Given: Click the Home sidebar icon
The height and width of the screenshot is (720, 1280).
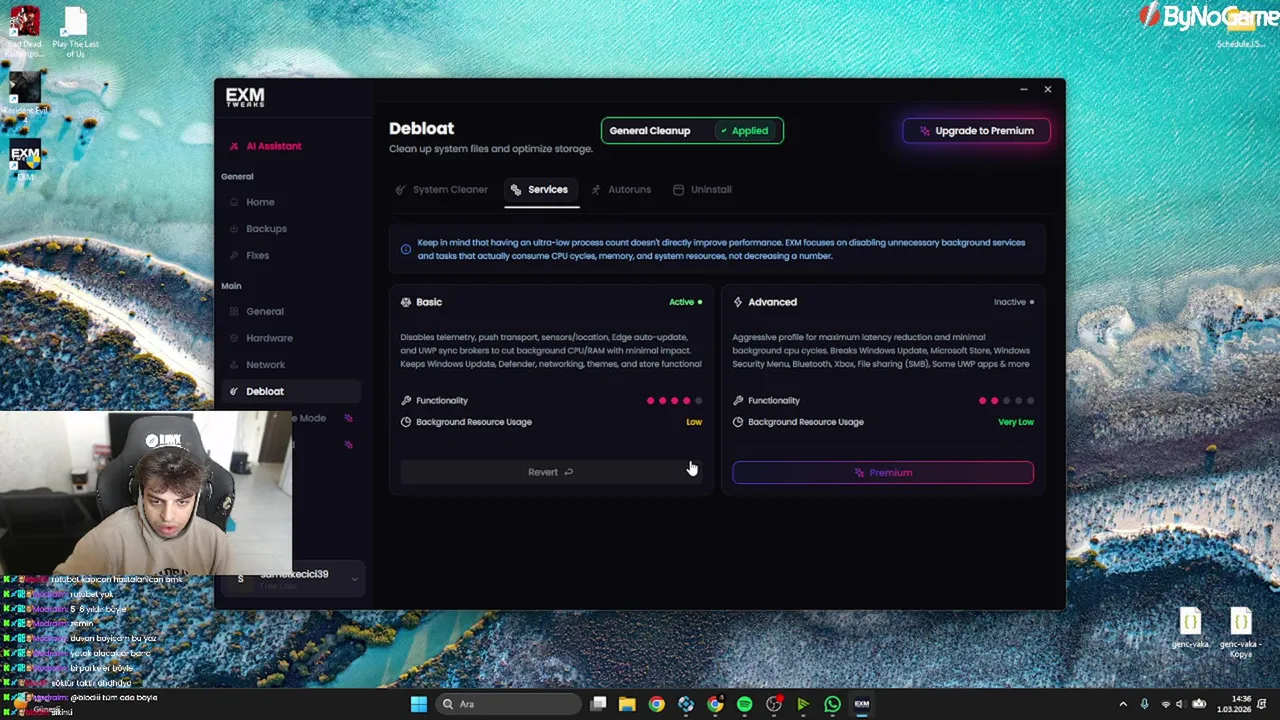Looking at the screenshot, I should (235, 202).
